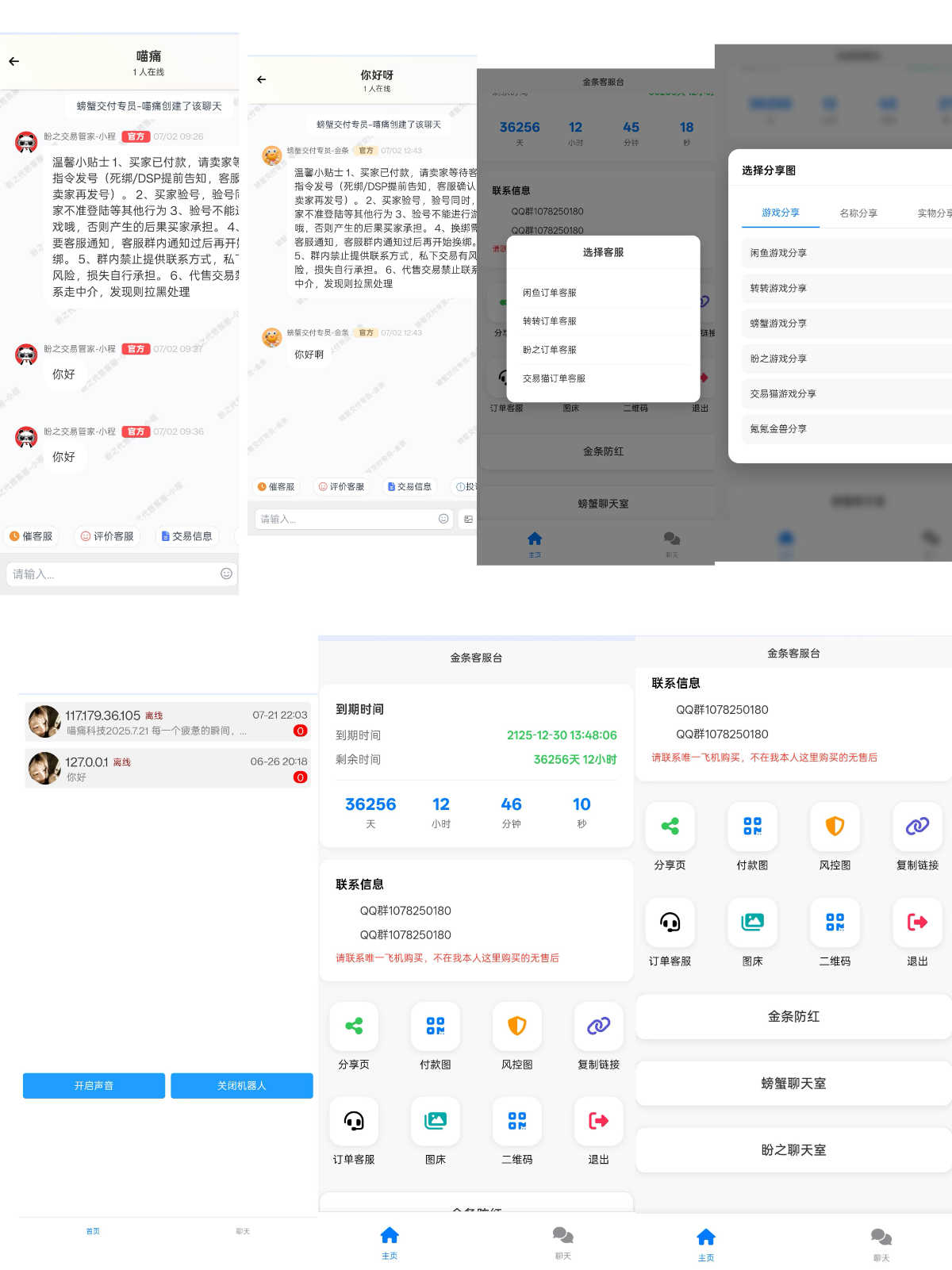Tap 分享页 icon on the 到期时间 screen
This screenshot has height=1270, width=952.
[354, 1026]
